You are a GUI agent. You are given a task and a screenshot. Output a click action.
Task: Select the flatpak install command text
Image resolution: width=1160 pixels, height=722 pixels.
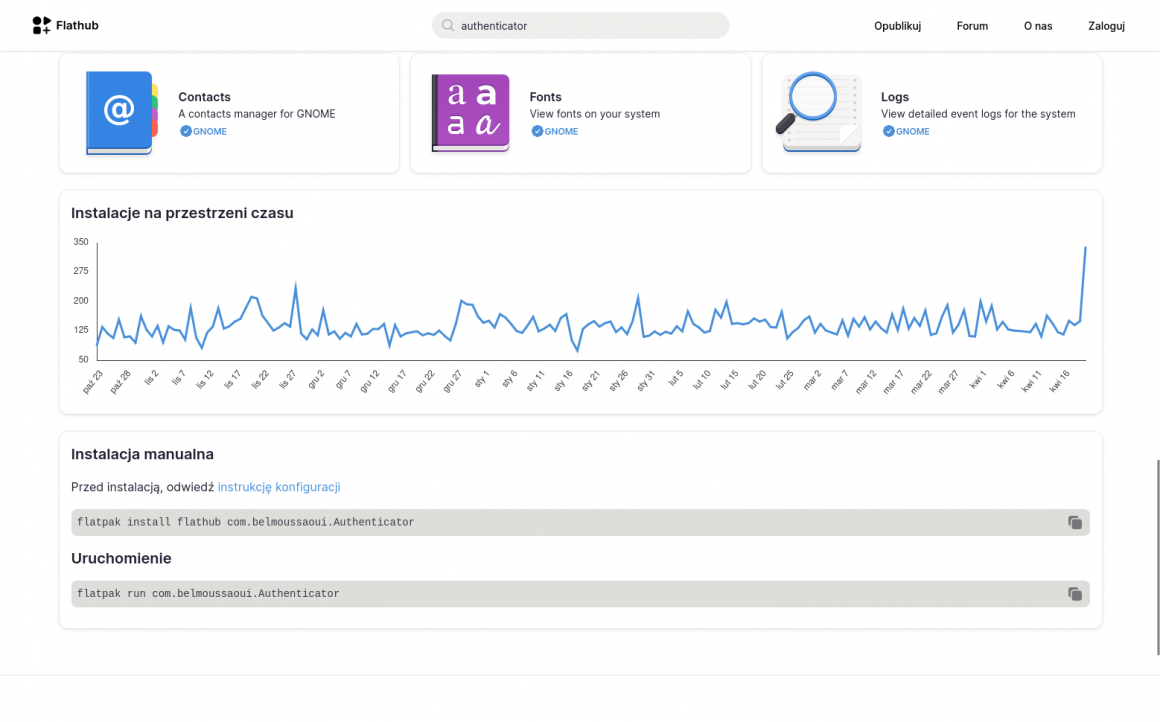(245, 522)
